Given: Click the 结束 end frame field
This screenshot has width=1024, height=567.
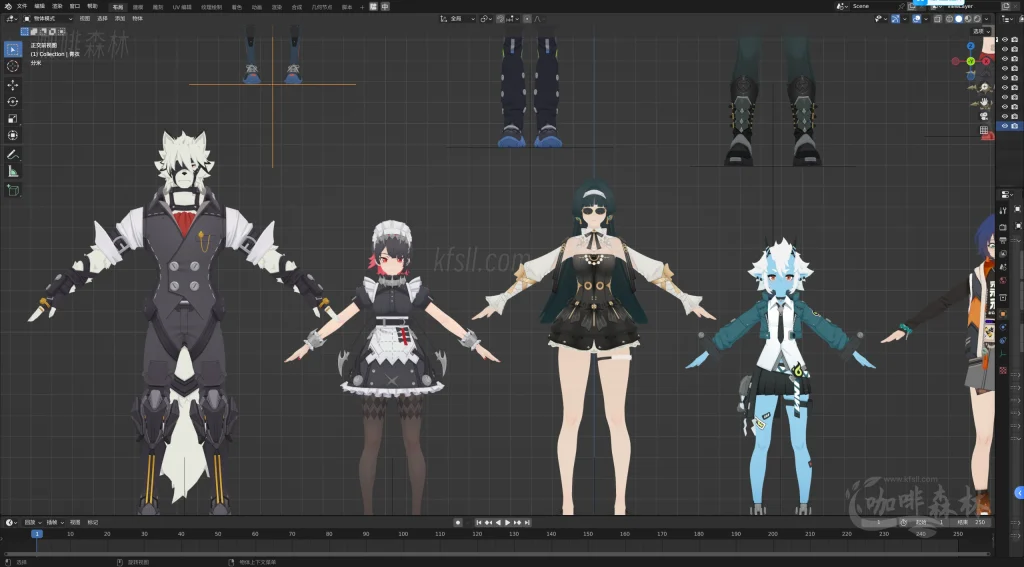Looking at the screenshot, I should point(971,523).
